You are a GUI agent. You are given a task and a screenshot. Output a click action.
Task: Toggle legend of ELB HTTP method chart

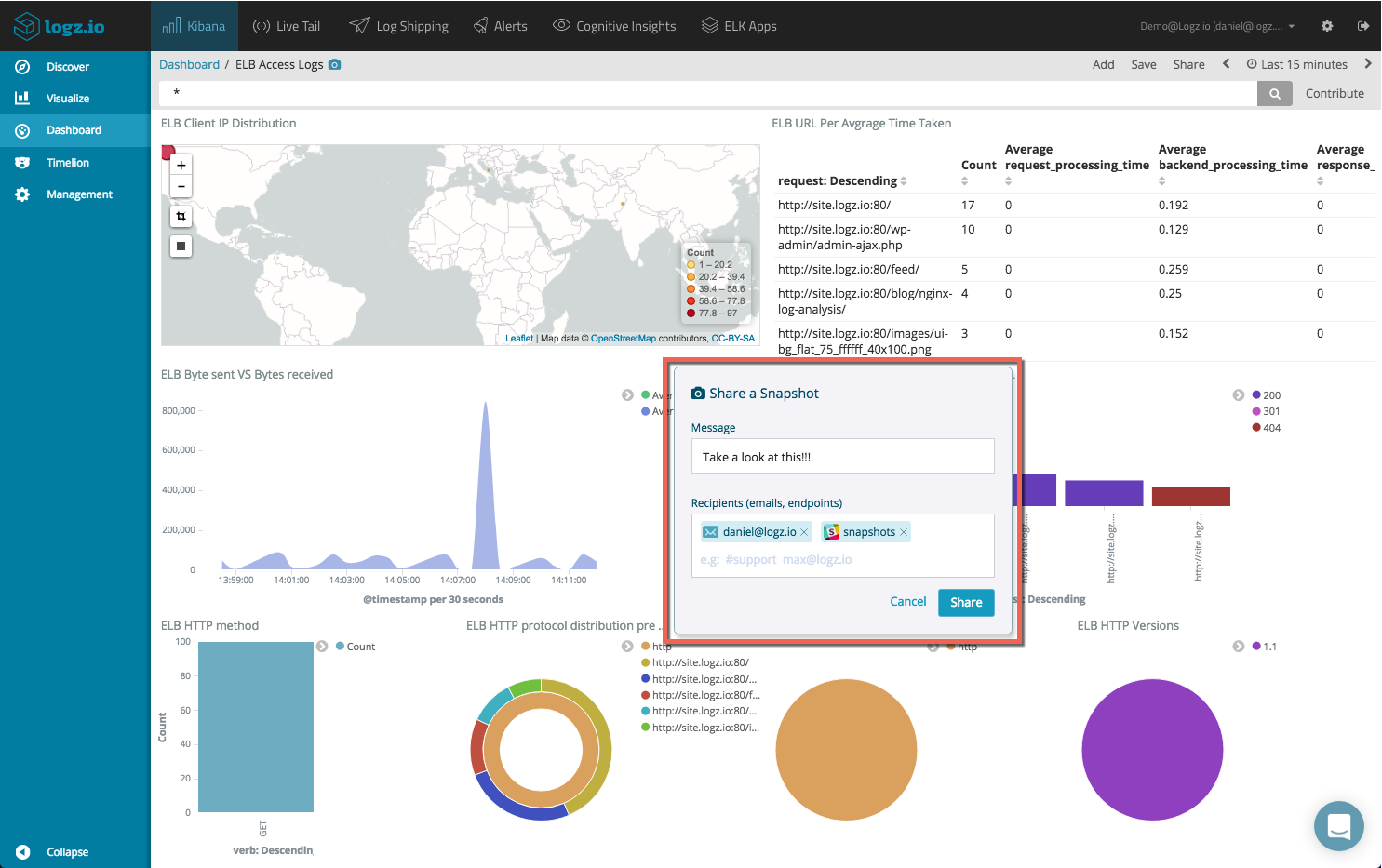point(322,647)
